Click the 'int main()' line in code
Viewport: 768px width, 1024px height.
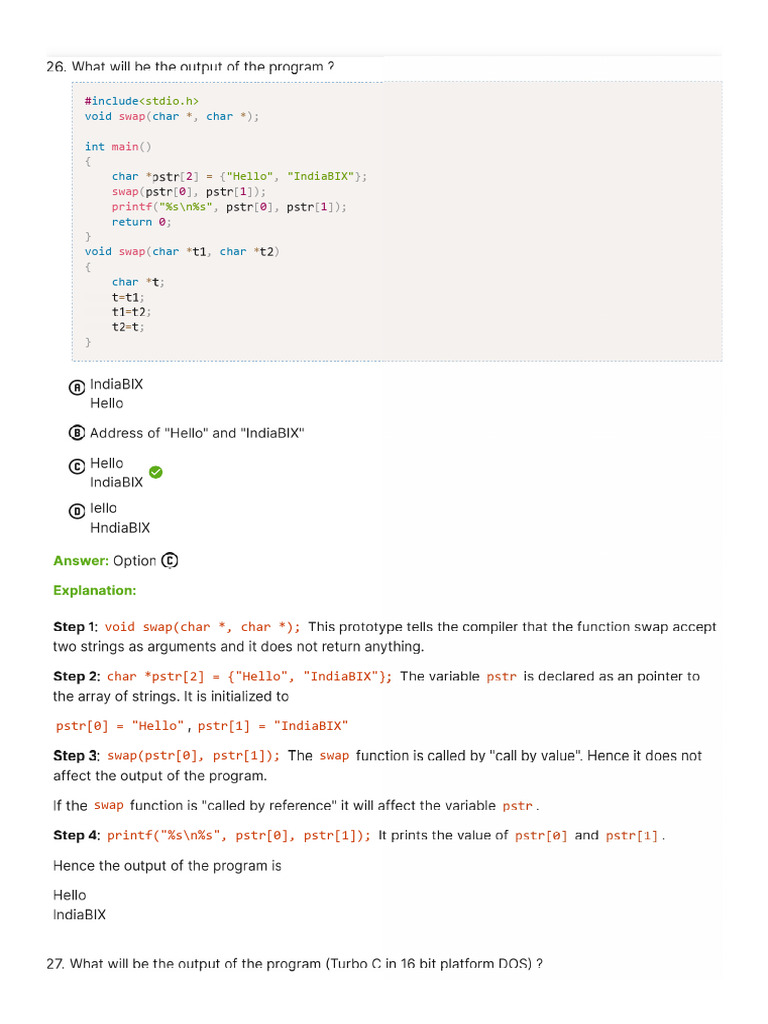tap(118, 147)
